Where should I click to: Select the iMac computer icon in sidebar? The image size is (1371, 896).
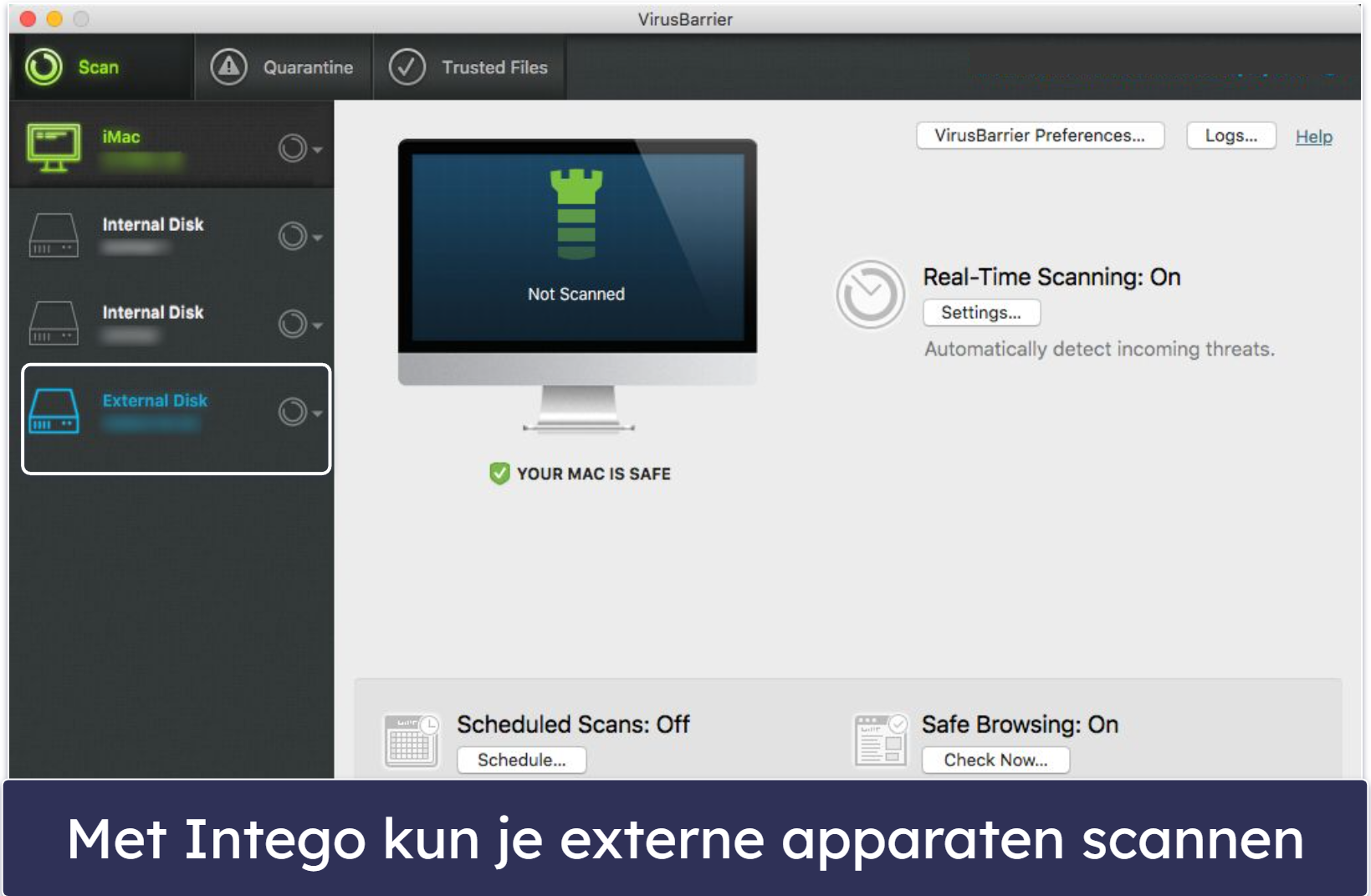(x=54, y=147)
